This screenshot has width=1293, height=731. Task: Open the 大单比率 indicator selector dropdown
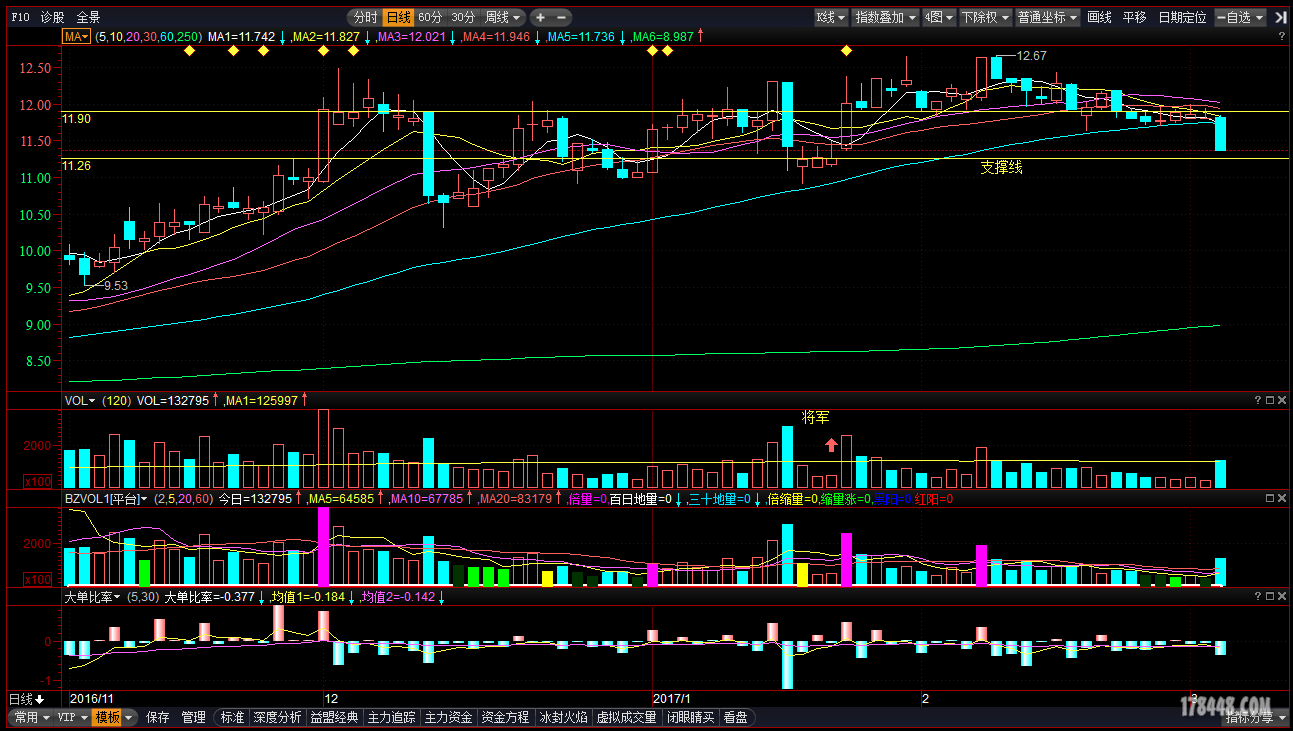click(93, 597)
